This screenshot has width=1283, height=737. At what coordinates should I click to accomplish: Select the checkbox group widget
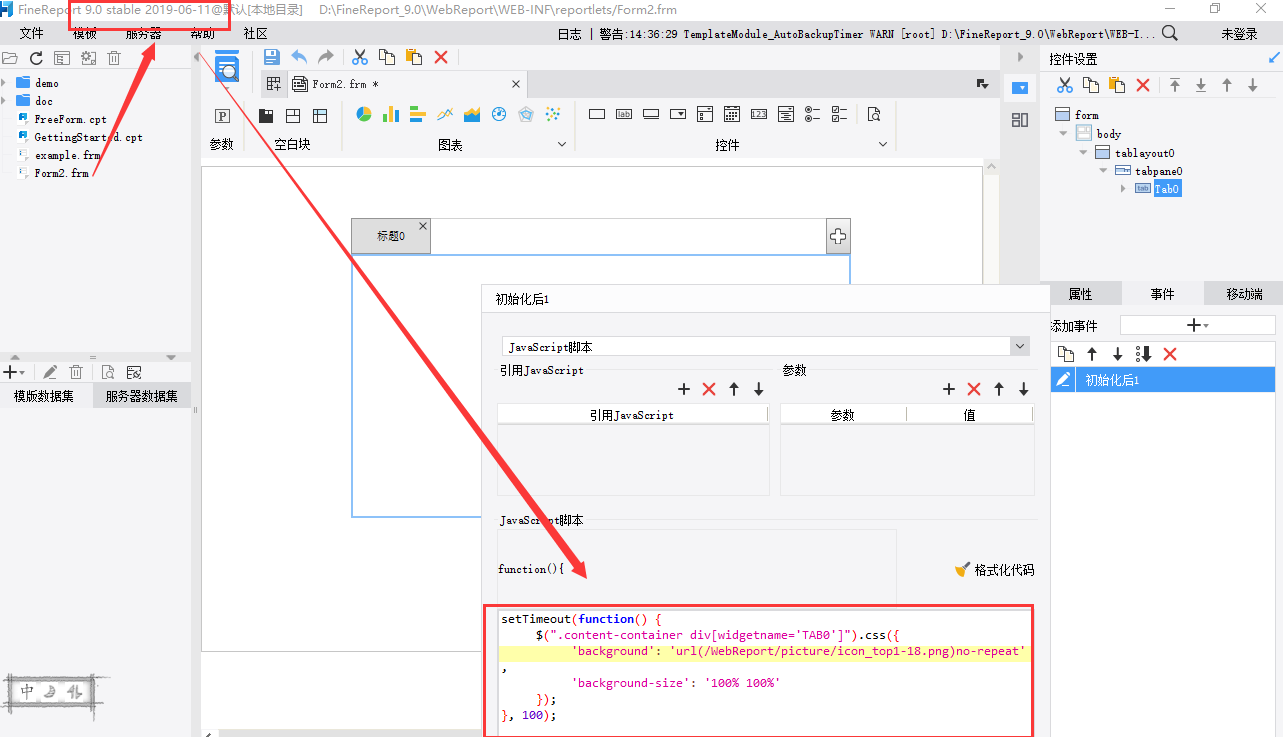coord(840,114)
